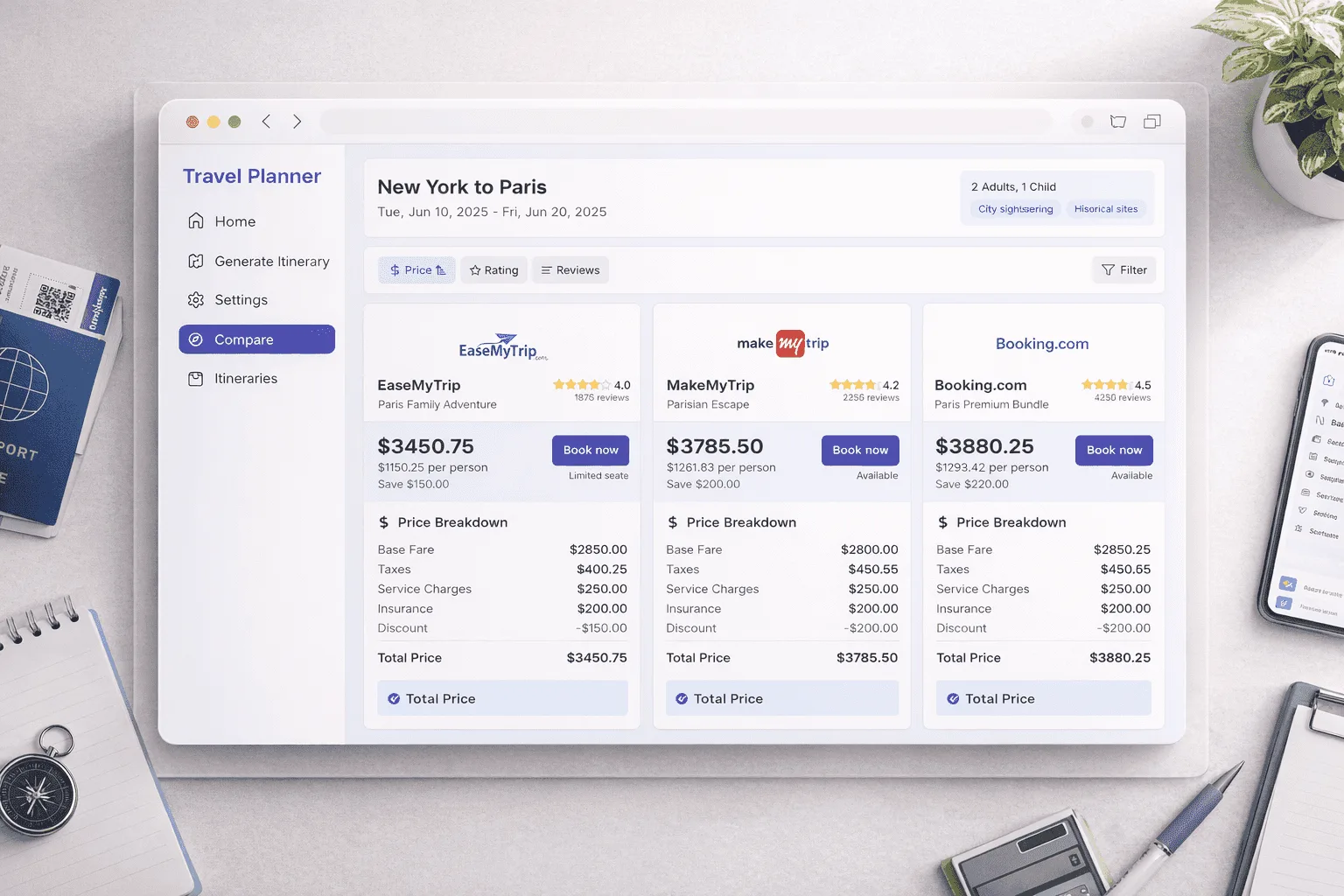Image resolution: width=1344 pixels, height=896 pixels.
Task: Click Booking.com's Base Fare value $2850.25
Action: [1122, 549]
